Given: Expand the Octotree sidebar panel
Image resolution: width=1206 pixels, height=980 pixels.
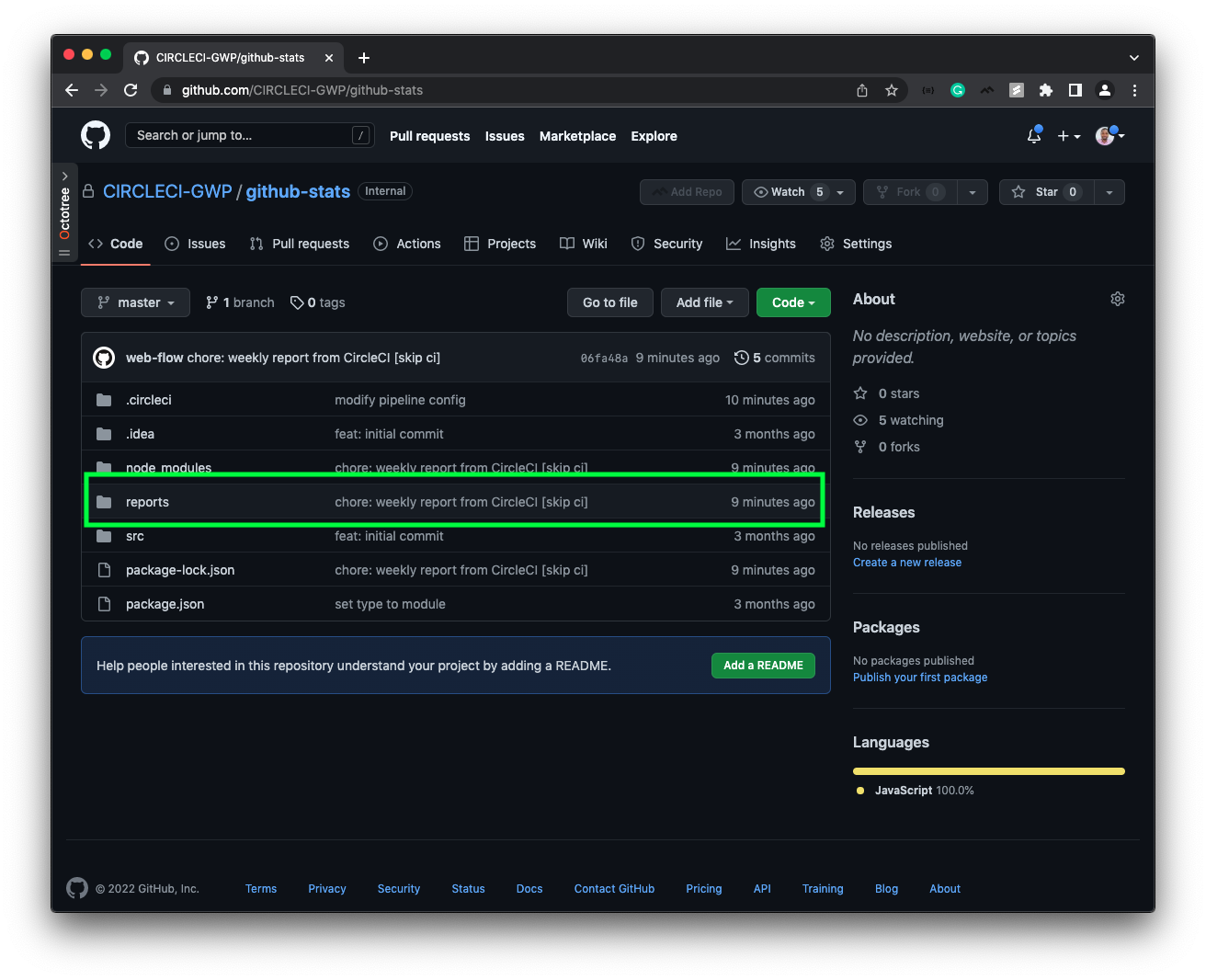Looking at the screenshot, I should point(64,176).
